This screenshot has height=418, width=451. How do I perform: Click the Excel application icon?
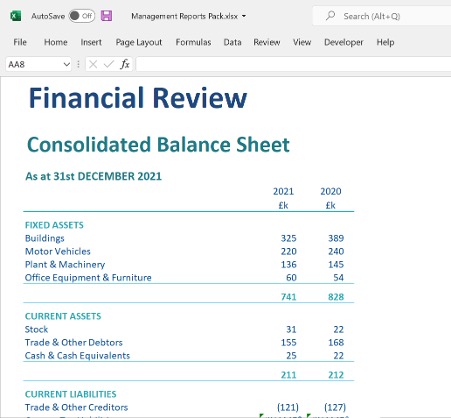pos(15,16)
